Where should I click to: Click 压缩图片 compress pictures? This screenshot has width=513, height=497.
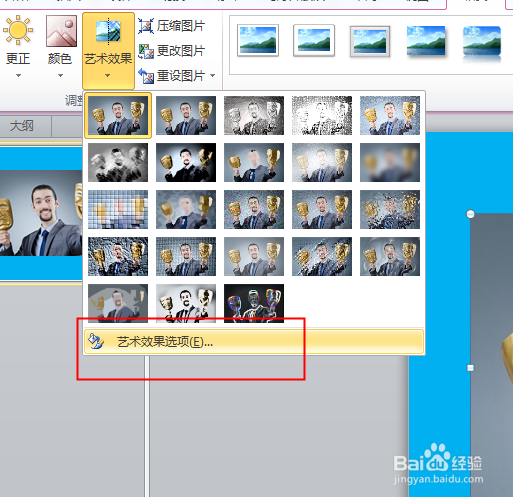point(172,26)
